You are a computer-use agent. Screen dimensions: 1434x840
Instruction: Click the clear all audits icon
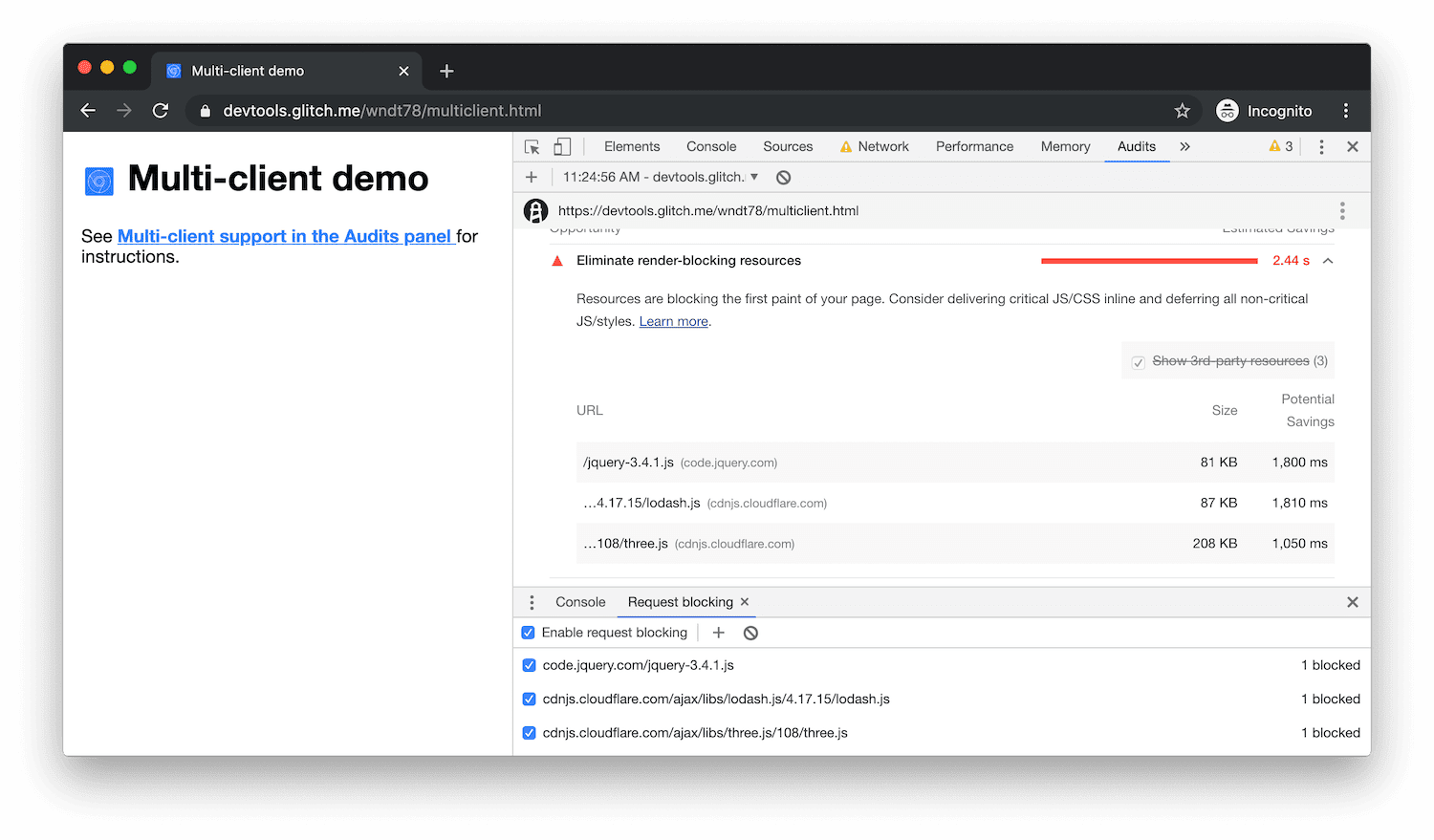(x=783, y=178)
